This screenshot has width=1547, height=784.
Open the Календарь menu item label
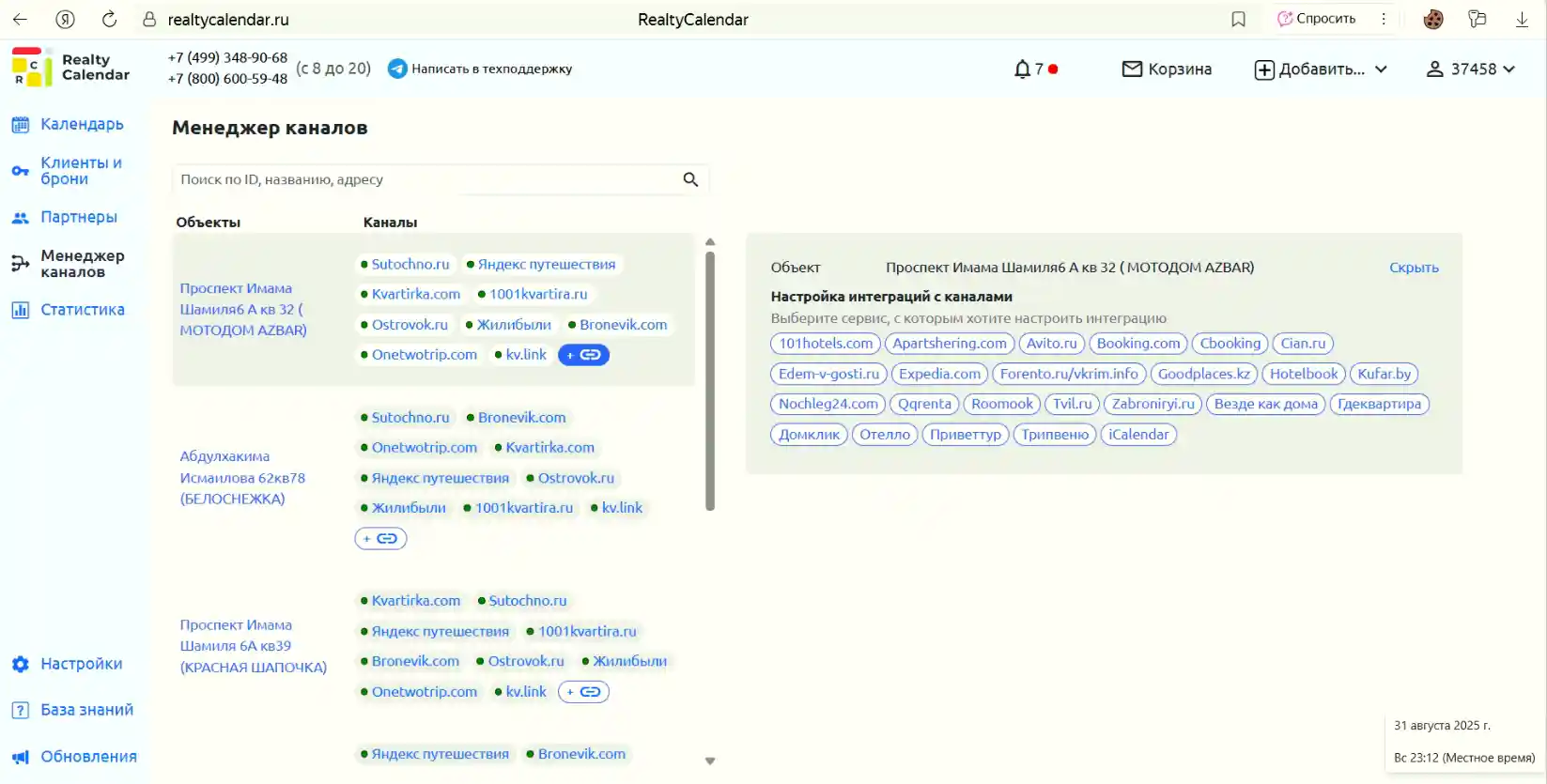click(x=82, y=124)
